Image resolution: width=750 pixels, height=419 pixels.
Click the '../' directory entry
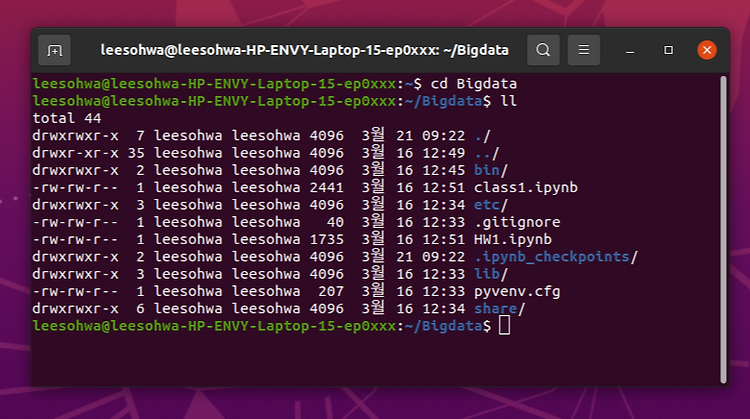click(x=487, y=153)
